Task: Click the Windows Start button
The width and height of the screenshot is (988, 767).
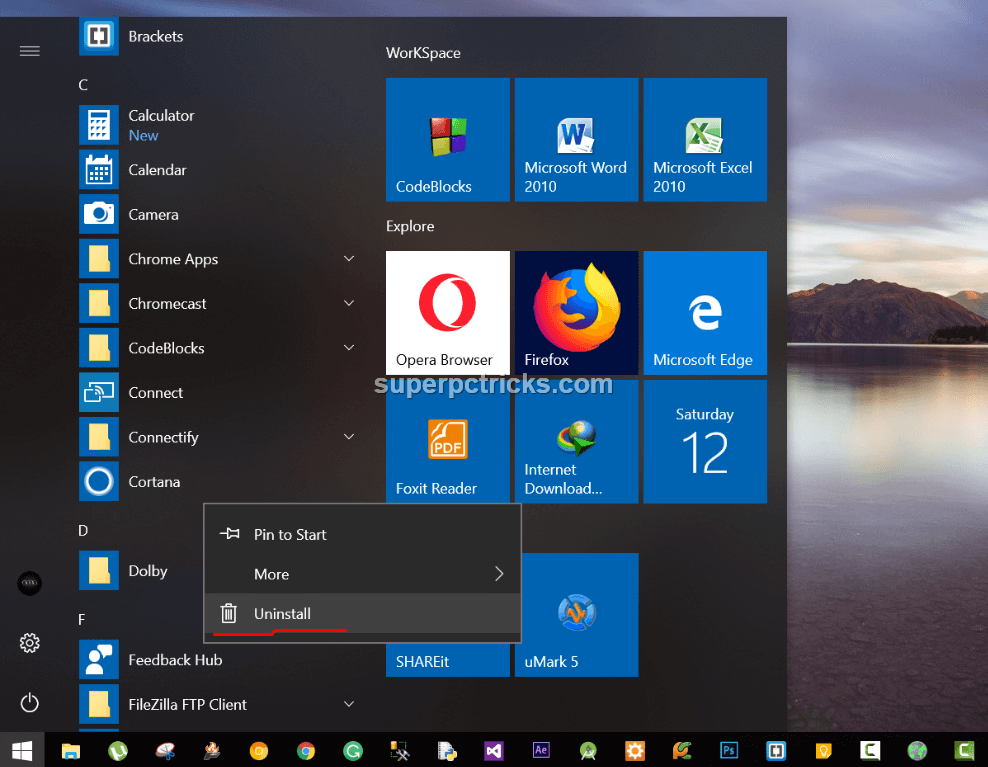Action: (x=22, y=750)
